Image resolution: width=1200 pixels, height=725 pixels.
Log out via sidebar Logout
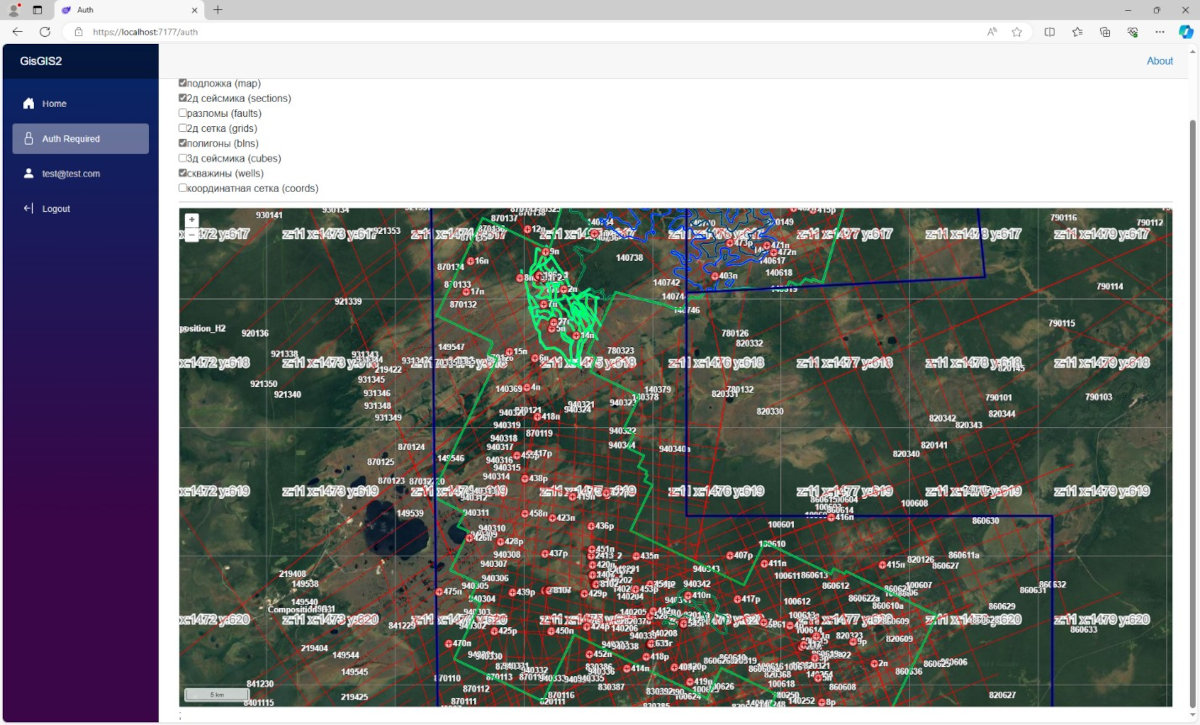80,209
